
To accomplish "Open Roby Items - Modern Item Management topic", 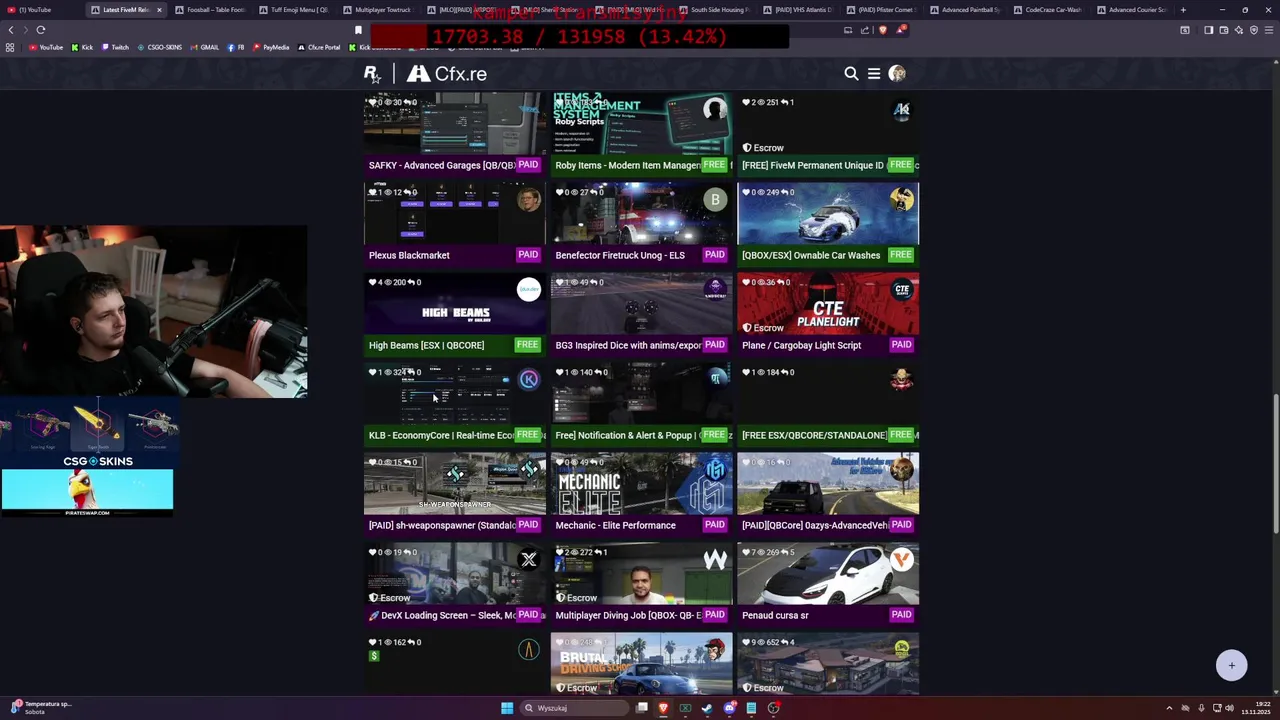I will [x=628, y=165].
